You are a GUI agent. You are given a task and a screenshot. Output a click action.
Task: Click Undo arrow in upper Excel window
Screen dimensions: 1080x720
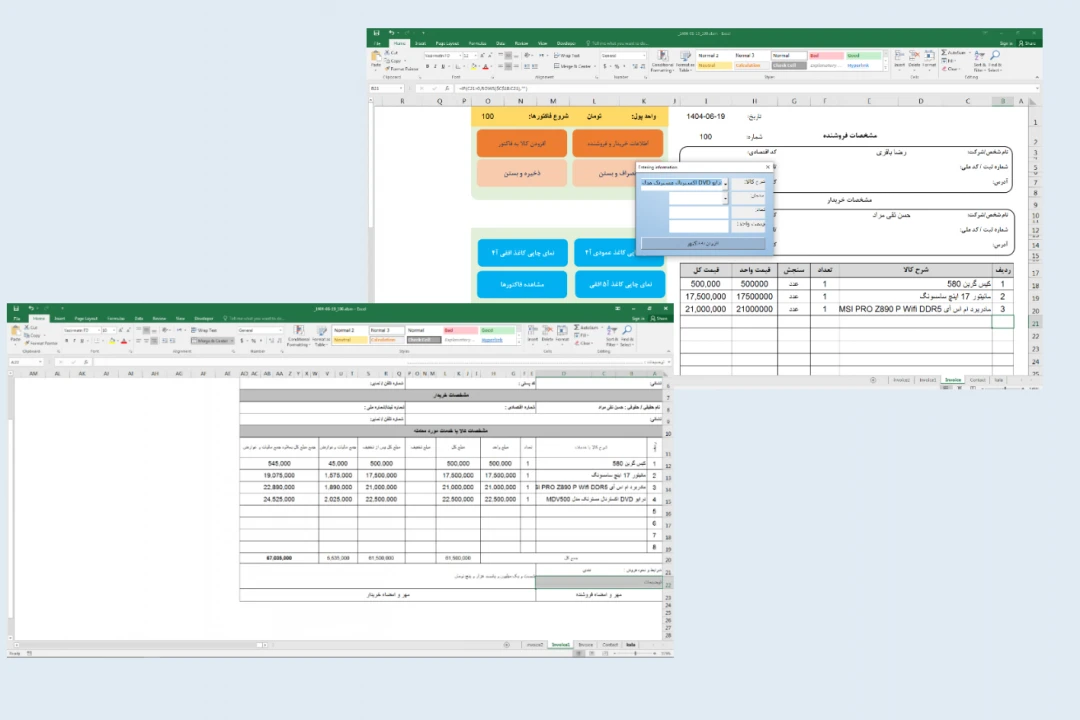pyautogui.click(x=391, y=32)
